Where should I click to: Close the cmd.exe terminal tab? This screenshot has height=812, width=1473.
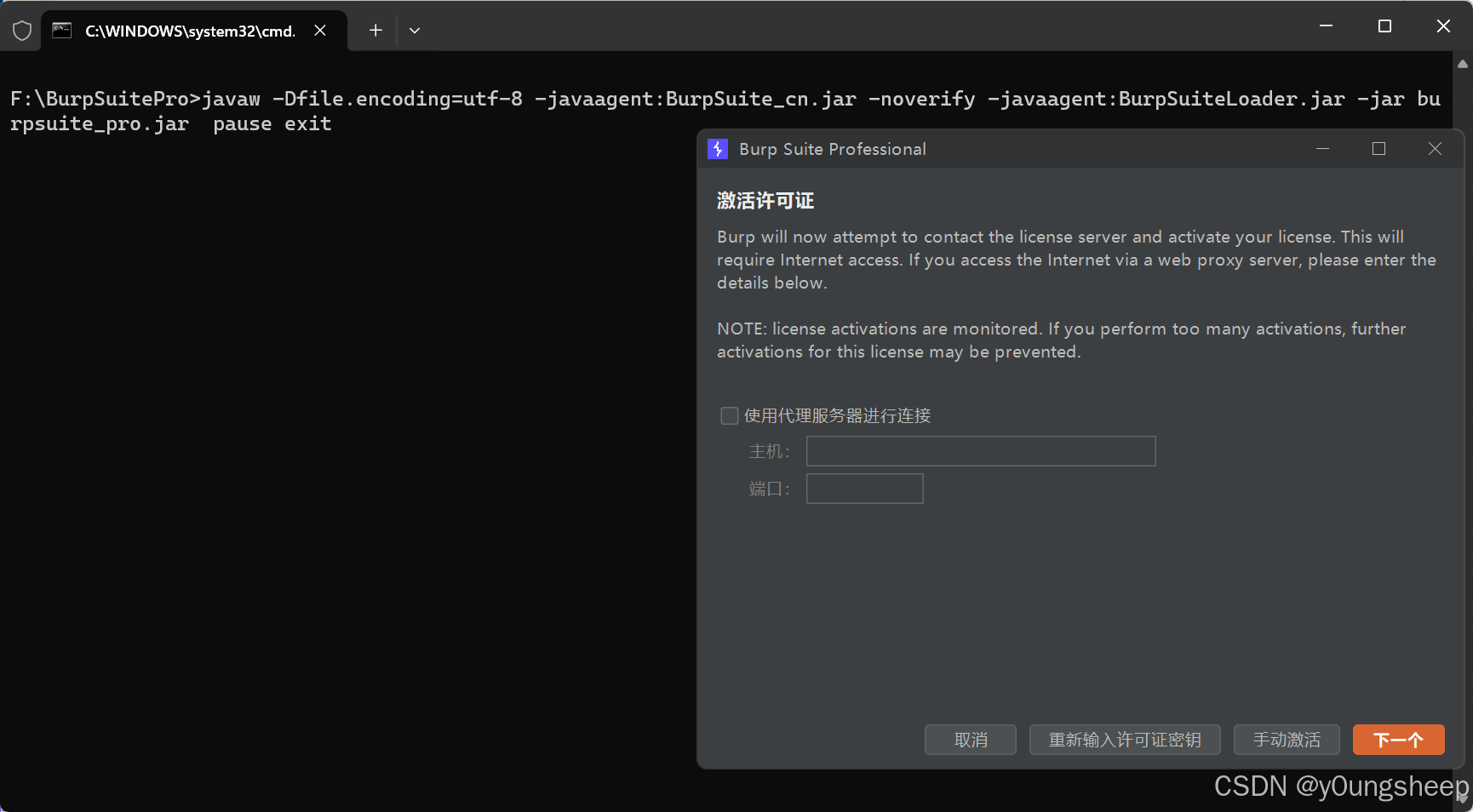(320, 31)
